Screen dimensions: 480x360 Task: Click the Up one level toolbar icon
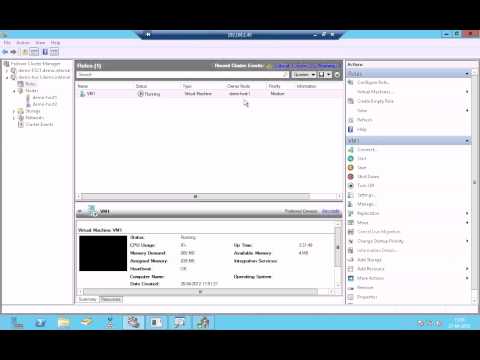25,52
